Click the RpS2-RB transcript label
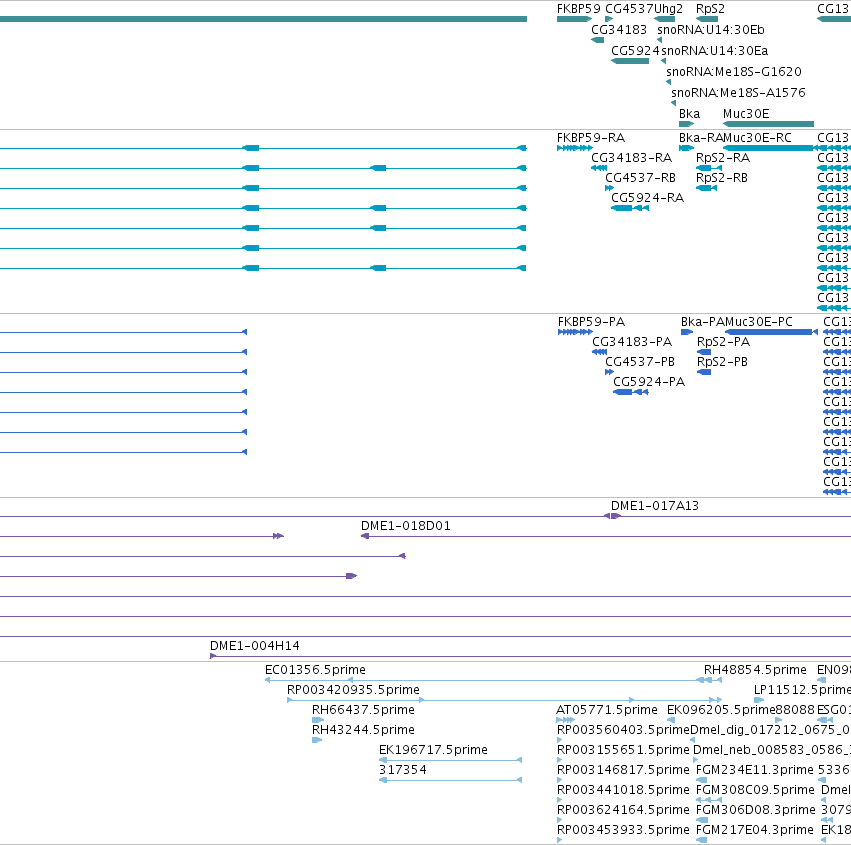This screenshot has height=845, width=851. [x=721, y=178]
